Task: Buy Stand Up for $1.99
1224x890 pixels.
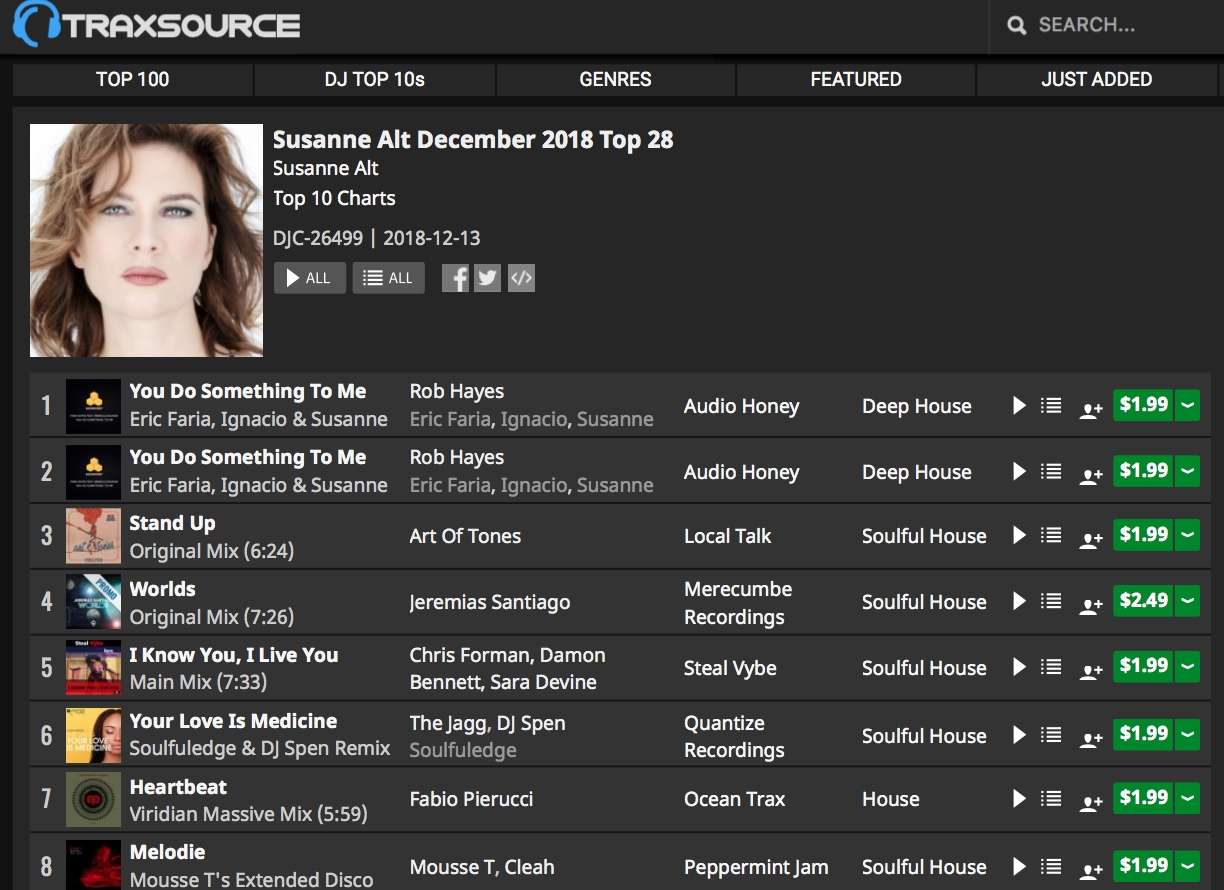Action: 1143,535
